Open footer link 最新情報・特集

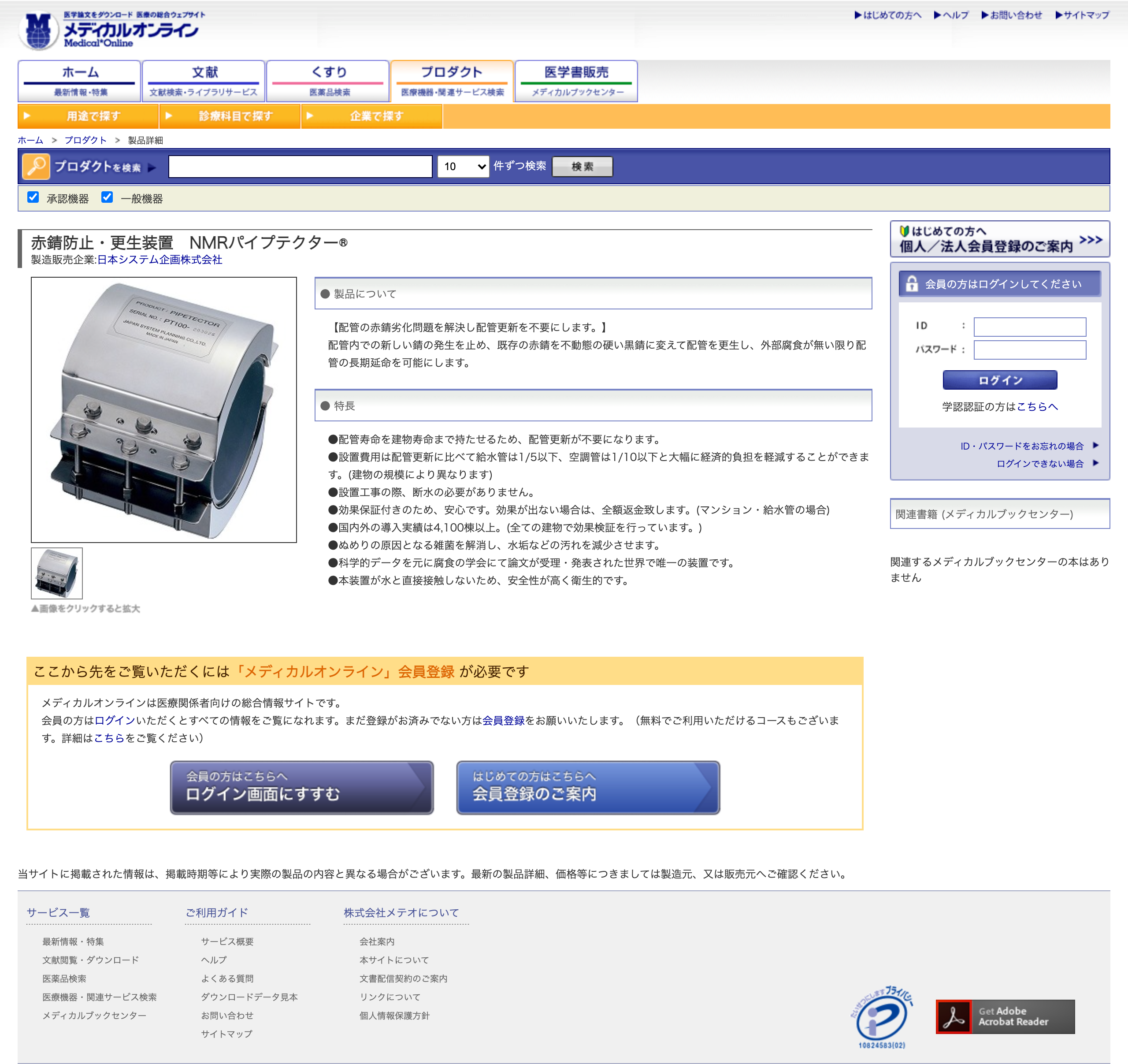click(x=73, y=941)
